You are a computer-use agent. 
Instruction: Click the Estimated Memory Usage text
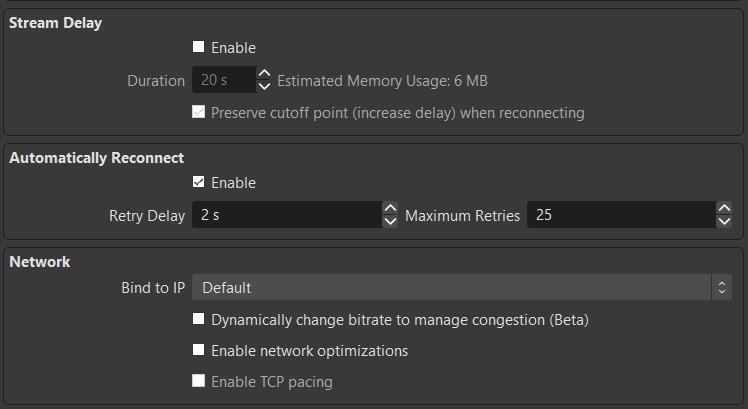tap(382, 80)
